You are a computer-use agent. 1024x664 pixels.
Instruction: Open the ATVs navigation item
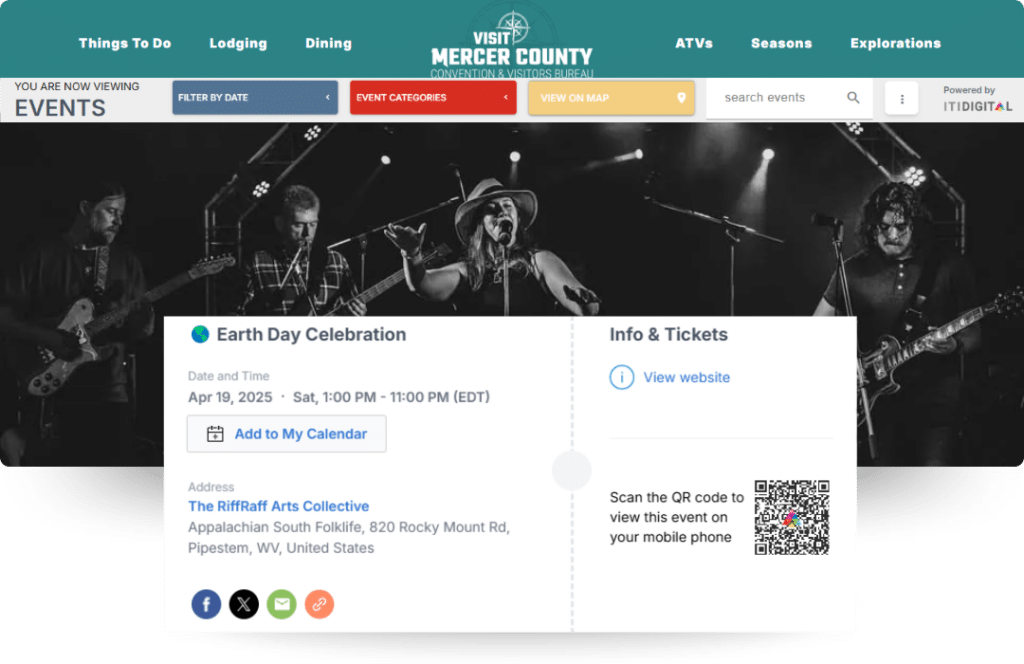click(694, 43)
